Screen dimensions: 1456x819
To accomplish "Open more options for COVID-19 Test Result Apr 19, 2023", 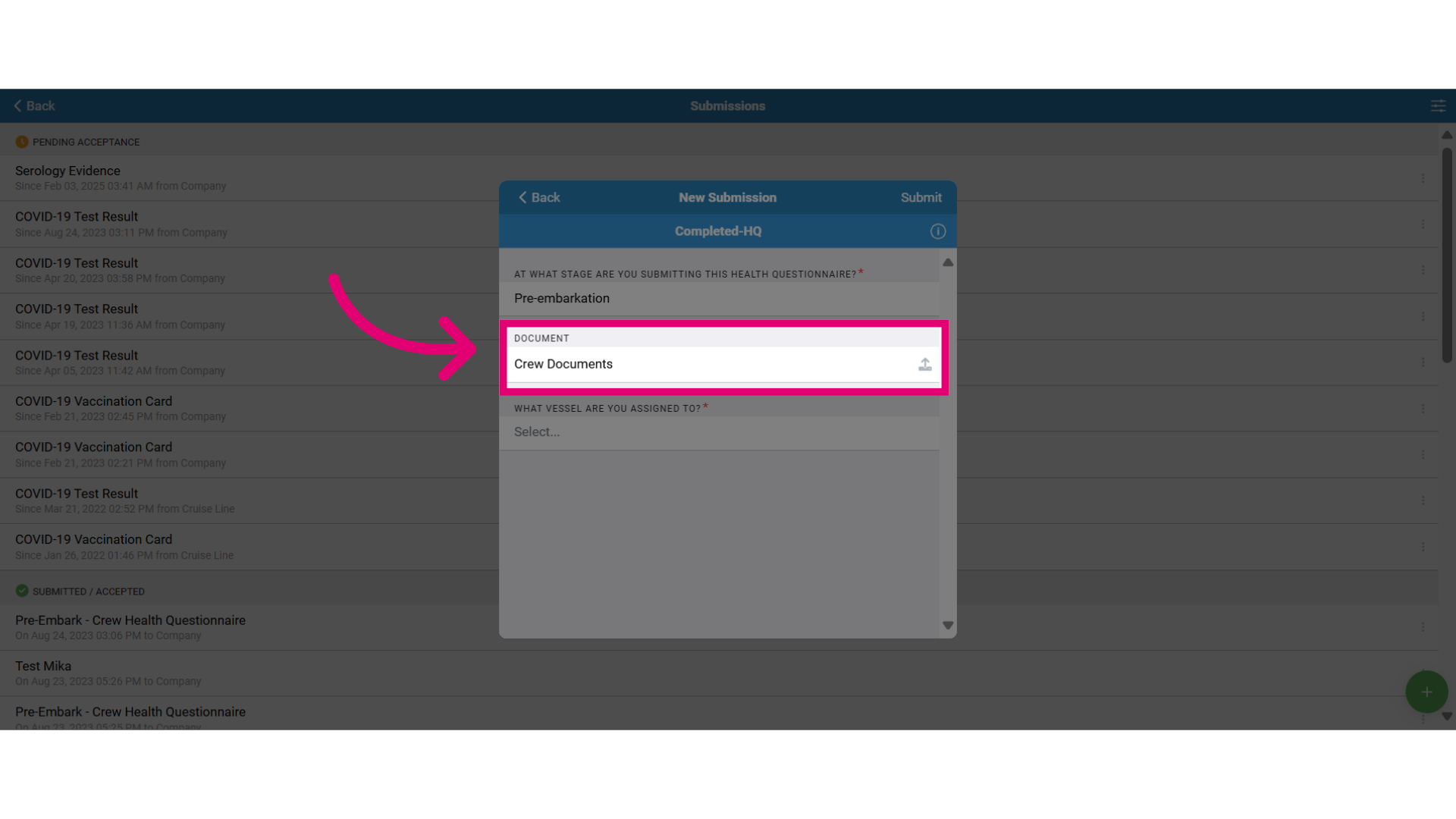I will coord(1423,316).
